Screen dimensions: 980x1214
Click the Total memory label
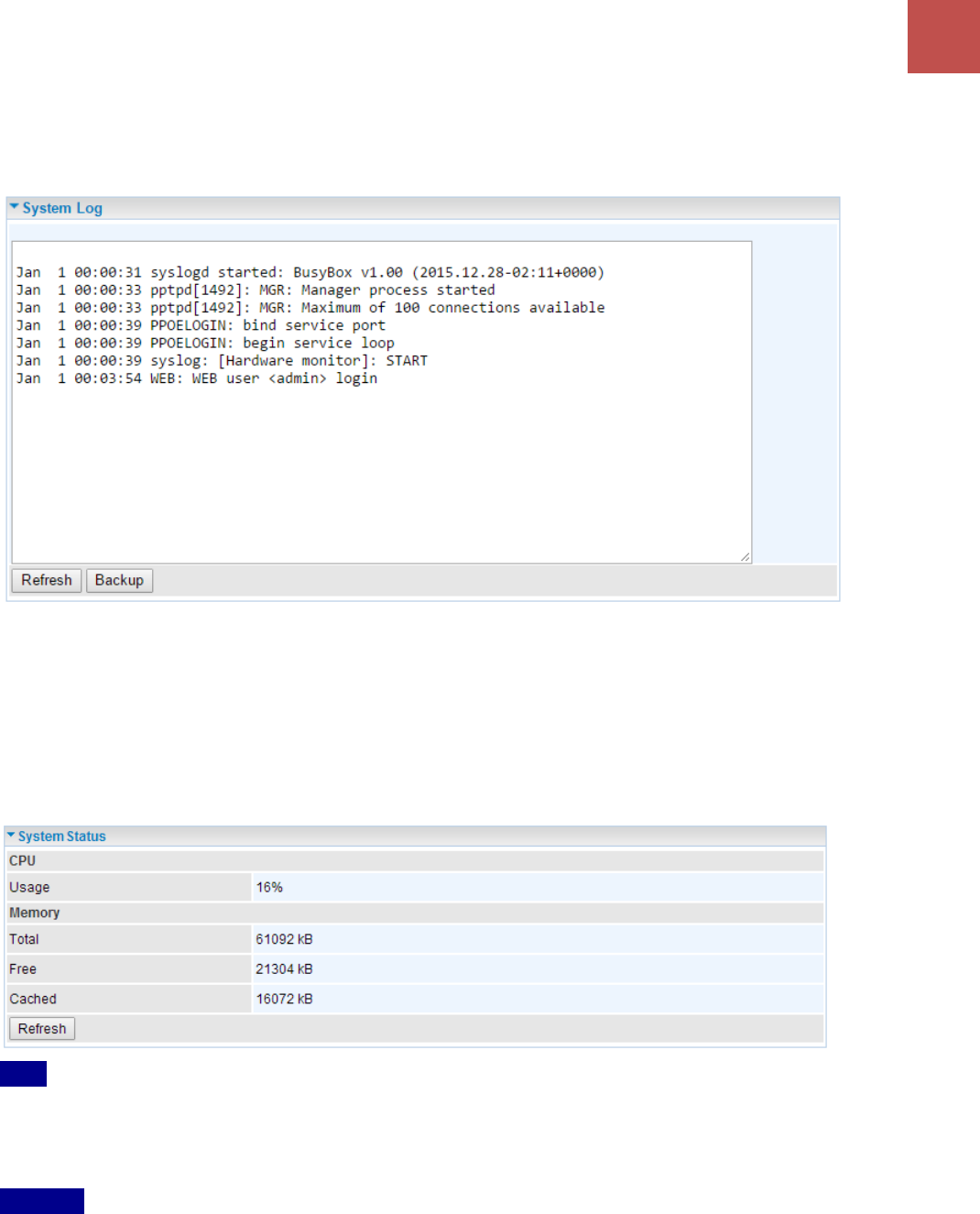coord(25,939)
